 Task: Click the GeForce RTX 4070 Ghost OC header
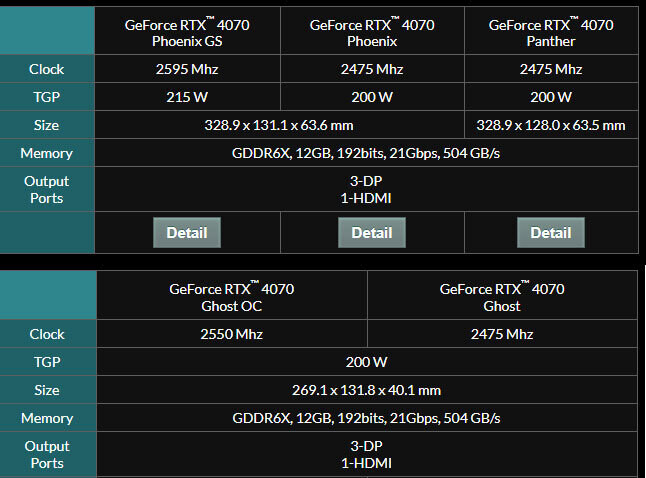(x=231, y=297)
